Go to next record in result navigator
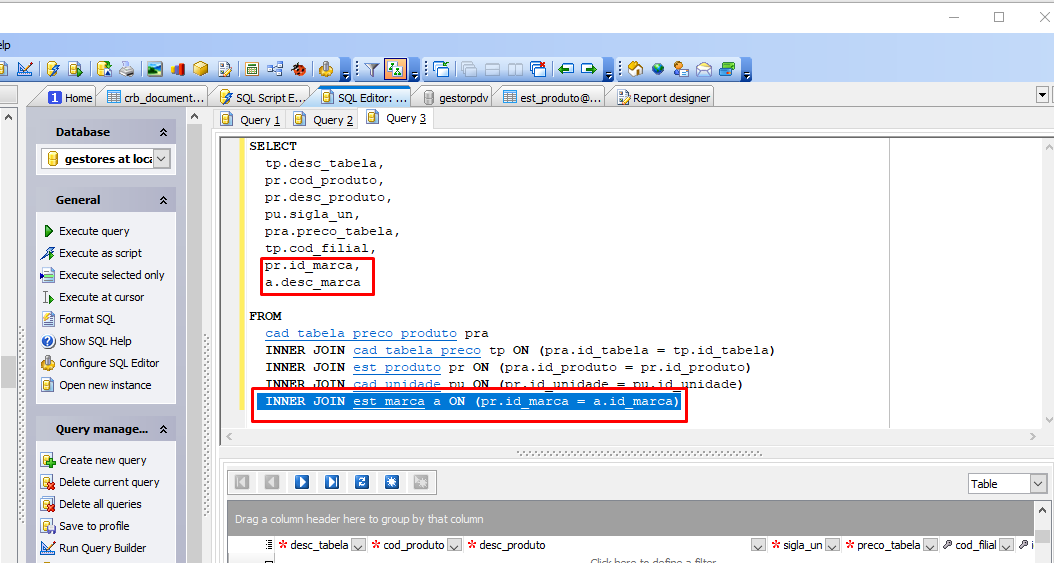 pos(302,482)
